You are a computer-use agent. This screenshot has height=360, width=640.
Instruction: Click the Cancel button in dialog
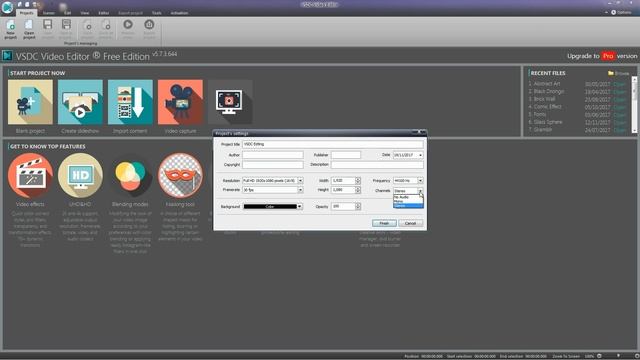(x=410, y=223)
